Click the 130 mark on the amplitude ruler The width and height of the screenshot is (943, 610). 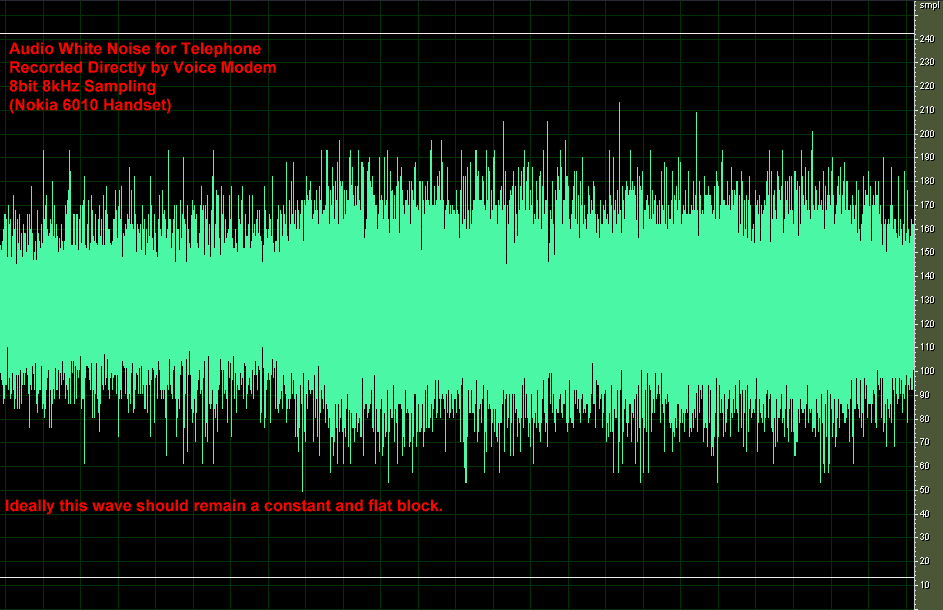927,300
